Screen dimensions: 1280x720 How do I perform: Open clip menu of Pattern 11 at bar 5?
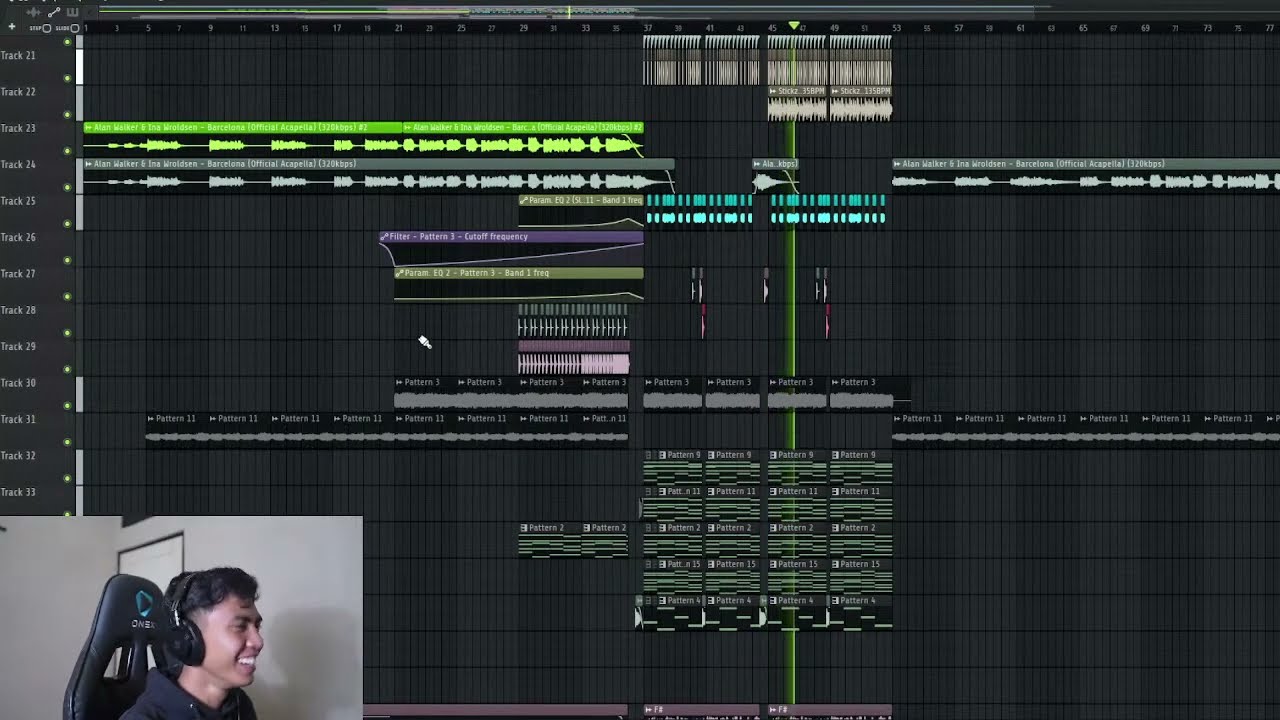pyautogui.click(x=151, y=419)
